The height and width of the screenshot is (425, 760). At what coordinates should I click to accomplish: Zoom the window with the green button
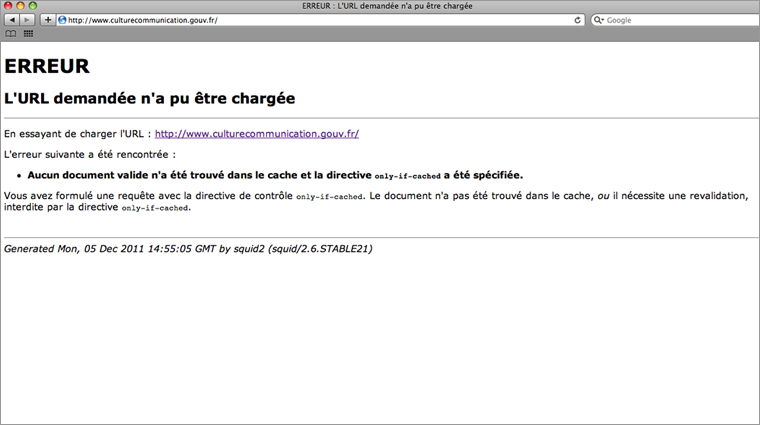click(x=32, y=6)
